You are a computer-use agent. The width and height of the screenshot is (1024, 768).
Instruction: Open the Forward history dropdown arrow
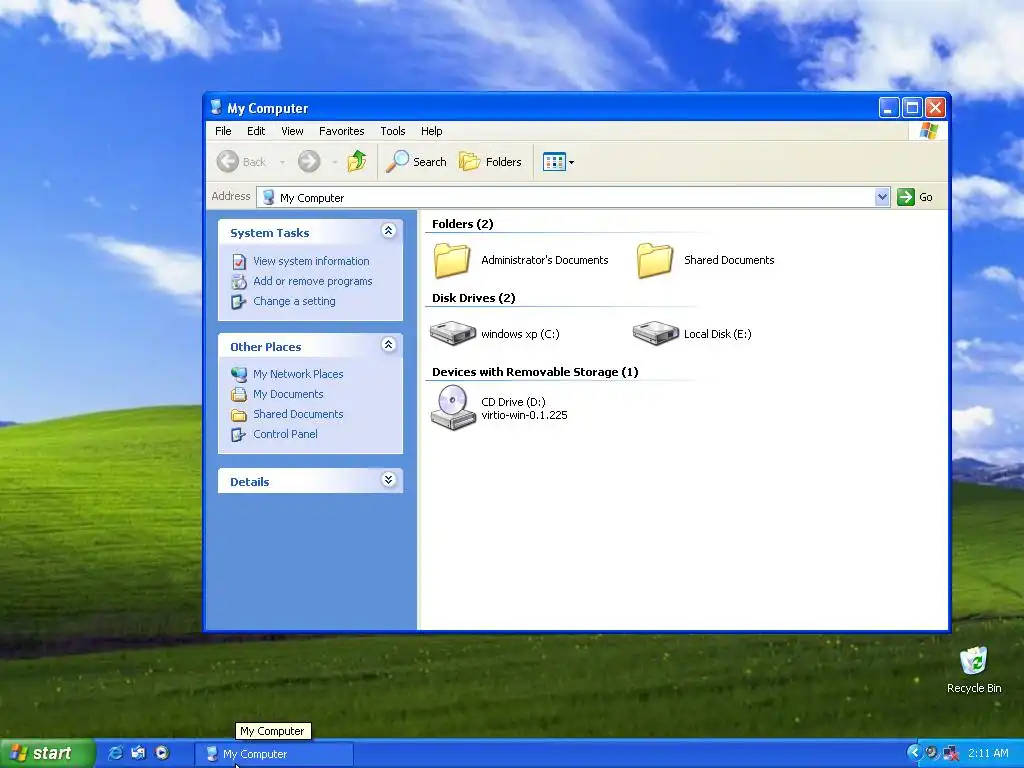pyautogui.click(x=334, y=162)
